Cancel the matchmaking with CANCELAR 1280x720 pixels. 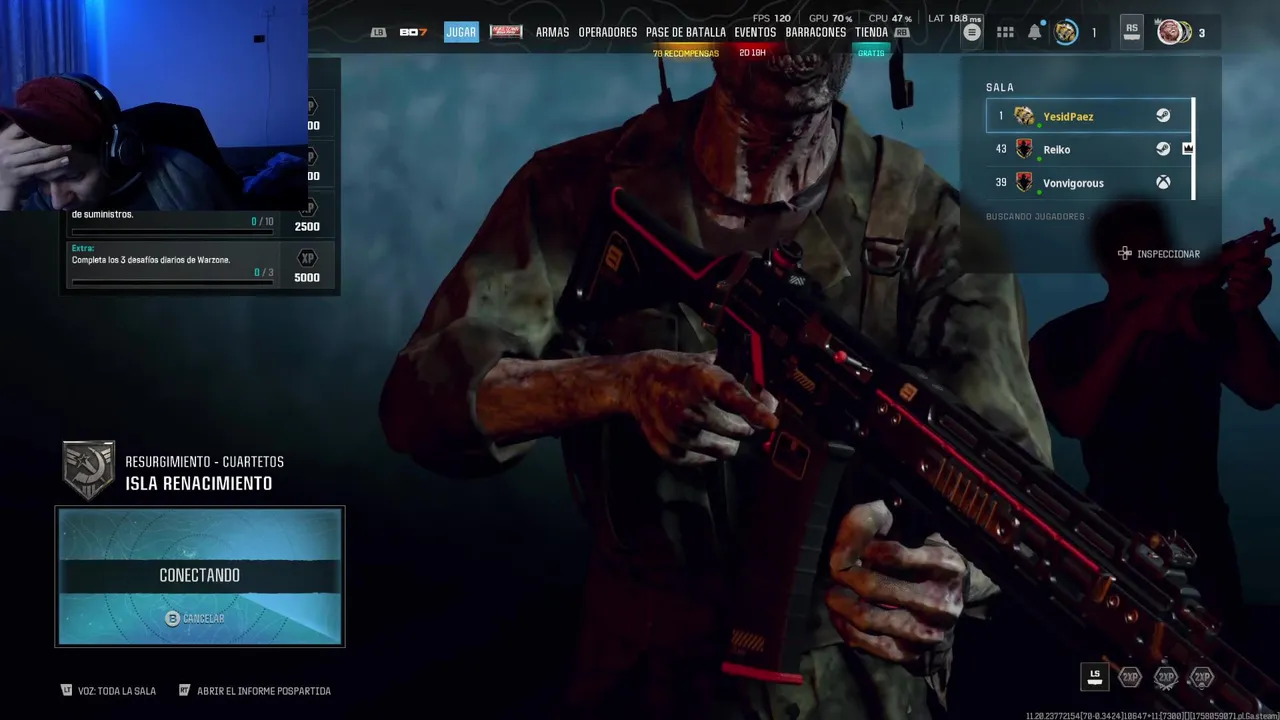tap(195, 619)
